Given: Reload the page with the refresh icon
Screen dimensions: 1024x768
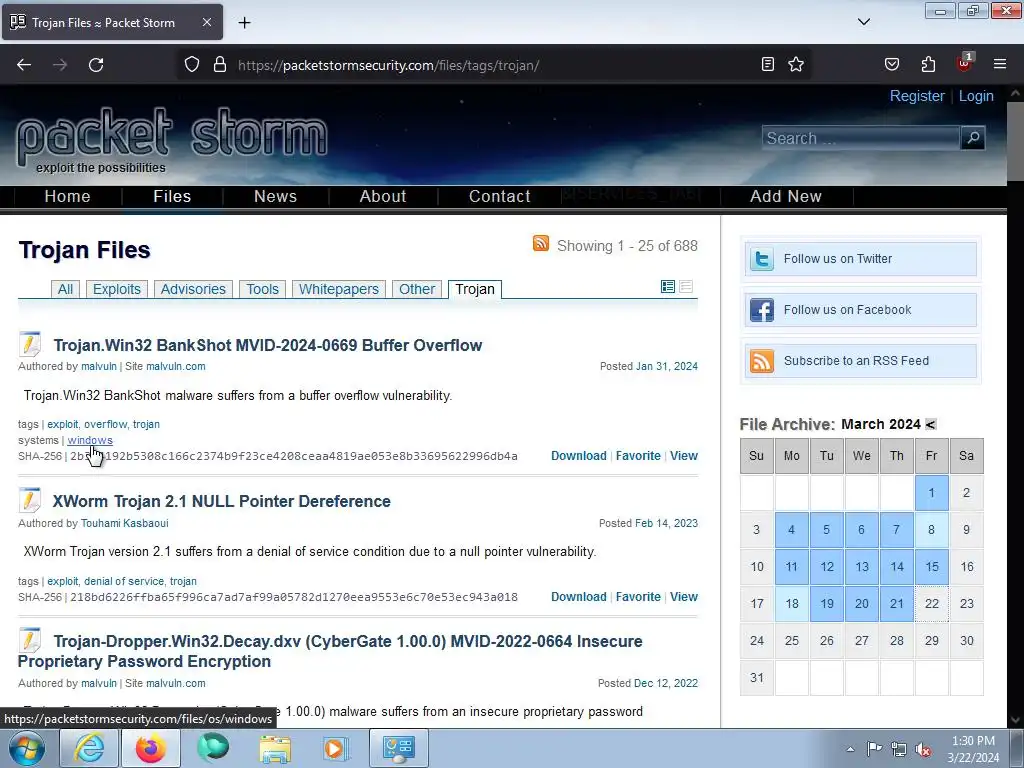Looking at the screenshot, I should click(96, 65).
